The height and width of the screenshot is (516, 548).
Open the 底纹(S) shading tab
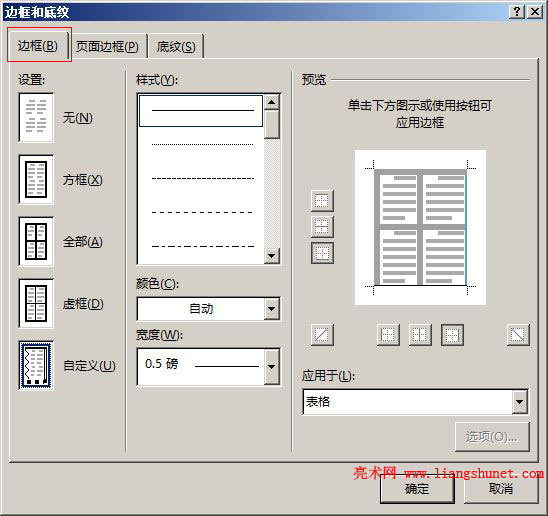176,46
